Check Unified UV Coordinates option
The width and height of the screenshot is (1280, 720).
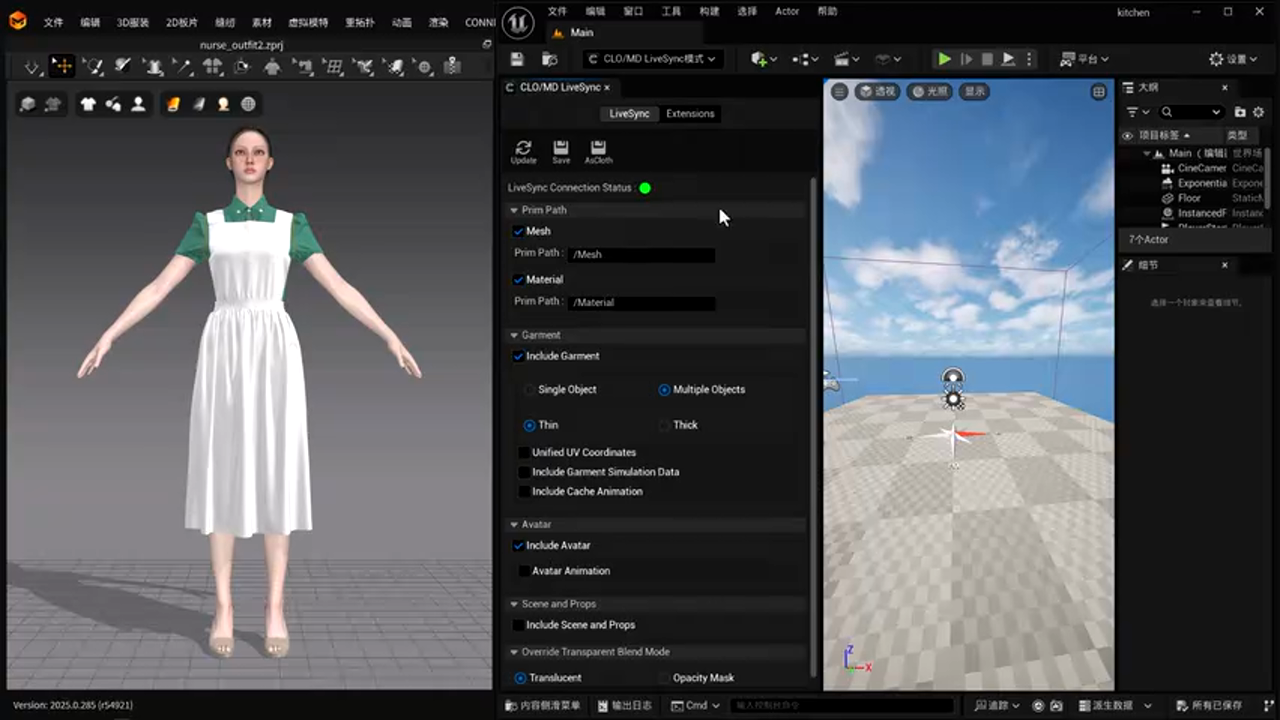click(524, 453)
